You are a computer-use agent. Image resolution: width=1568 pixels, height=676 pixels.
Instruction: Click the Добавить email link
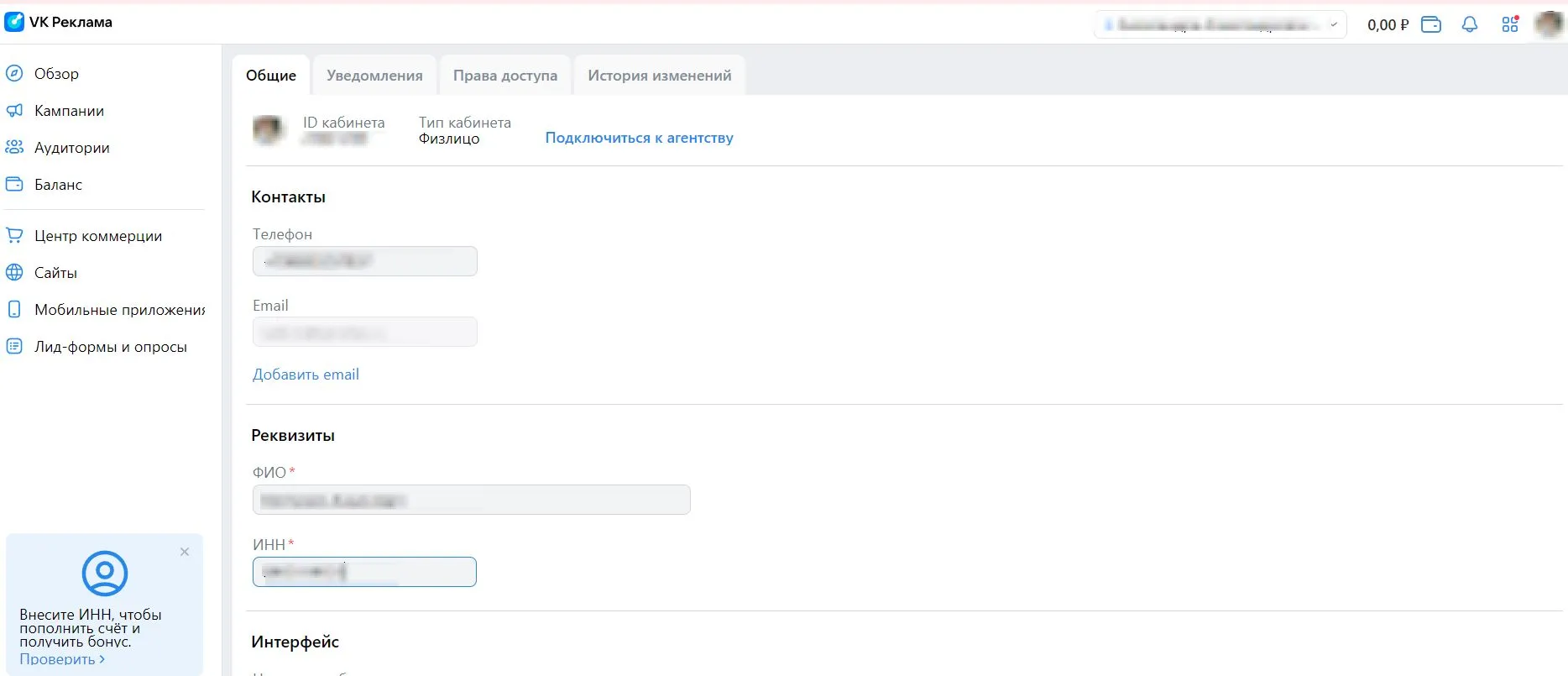tap(306, 375)
